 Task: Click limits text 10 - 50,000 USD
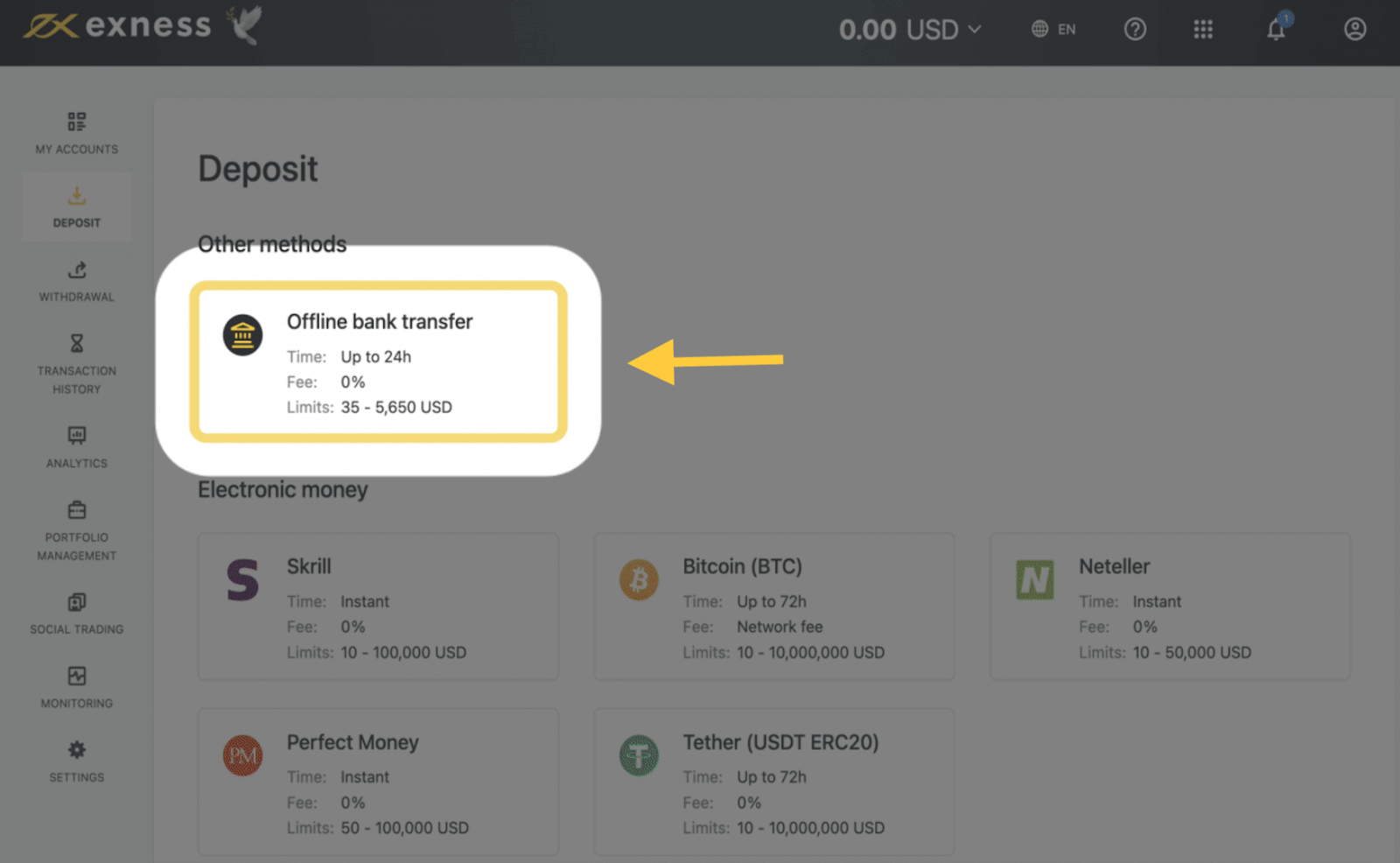click(1192, 652)
